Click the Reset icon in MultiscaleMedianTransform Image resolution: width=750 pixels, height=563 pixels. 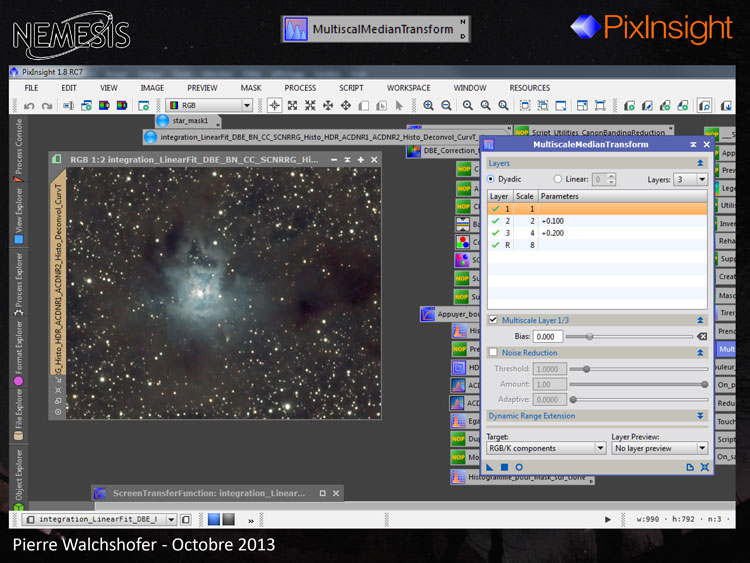coord(705,467)
